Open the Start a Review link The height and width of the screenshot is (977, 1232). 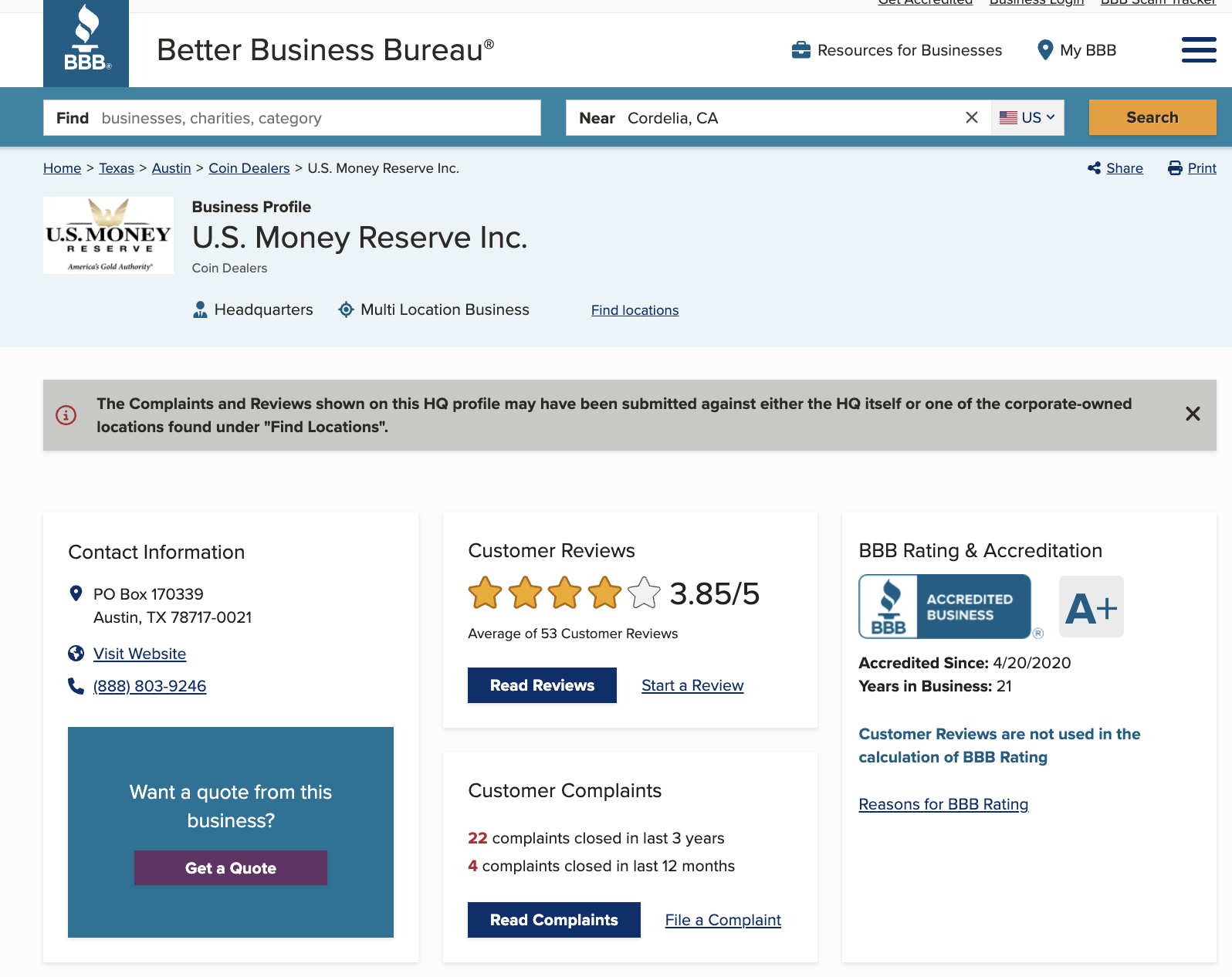692,685
